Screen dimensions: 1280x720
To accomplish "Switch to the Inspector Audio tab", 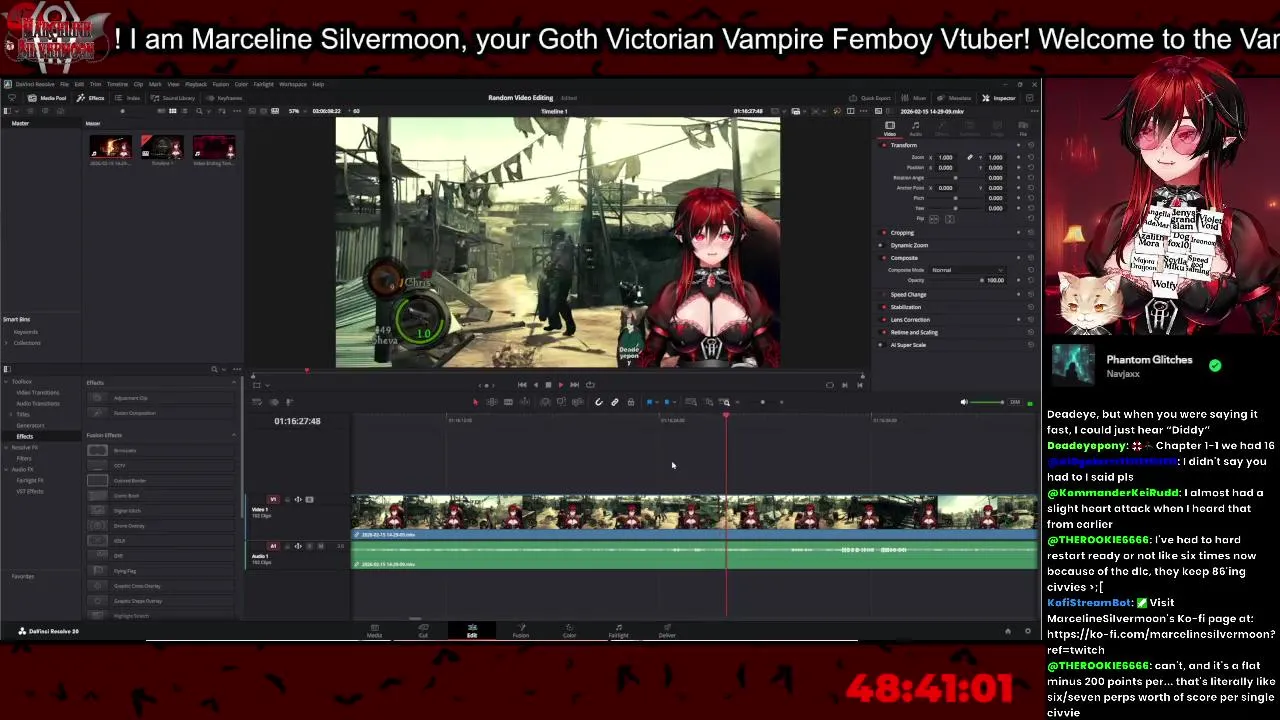I will coord(916,128).
